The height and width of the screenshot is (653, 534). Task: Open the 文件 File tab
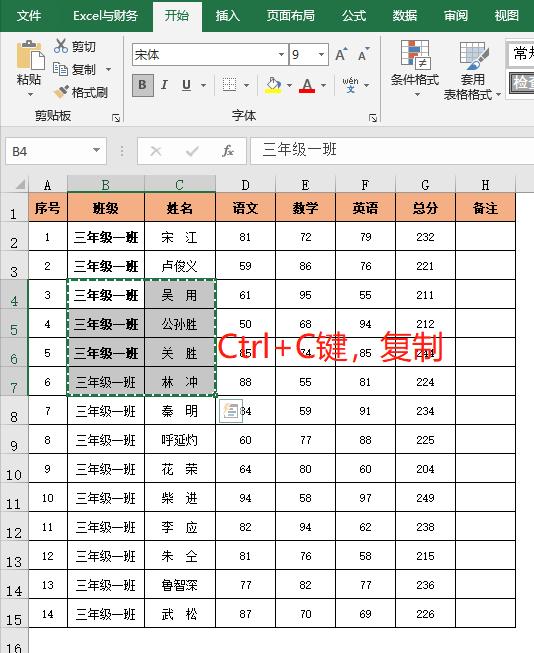[x=29, y=16]
